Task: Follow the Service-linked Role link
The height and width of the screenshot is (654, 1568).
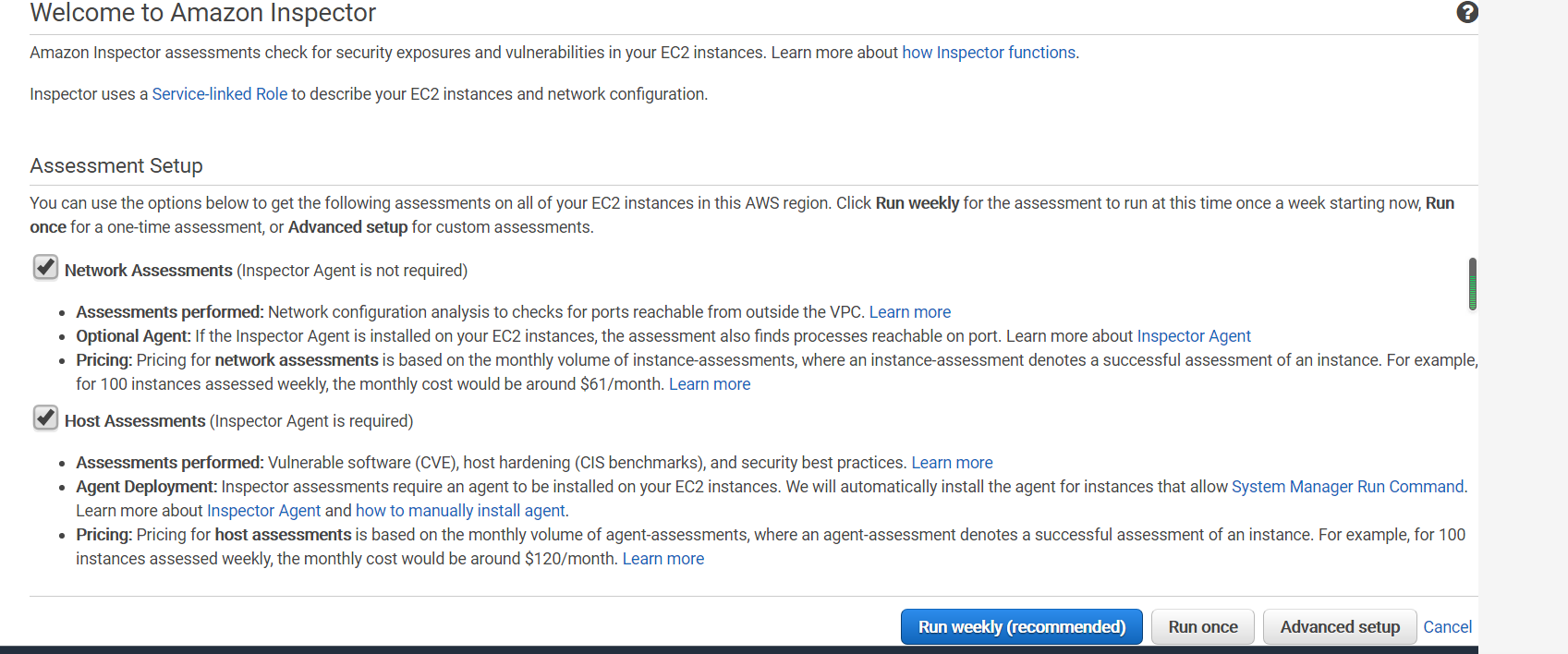Action: [219, 94]
